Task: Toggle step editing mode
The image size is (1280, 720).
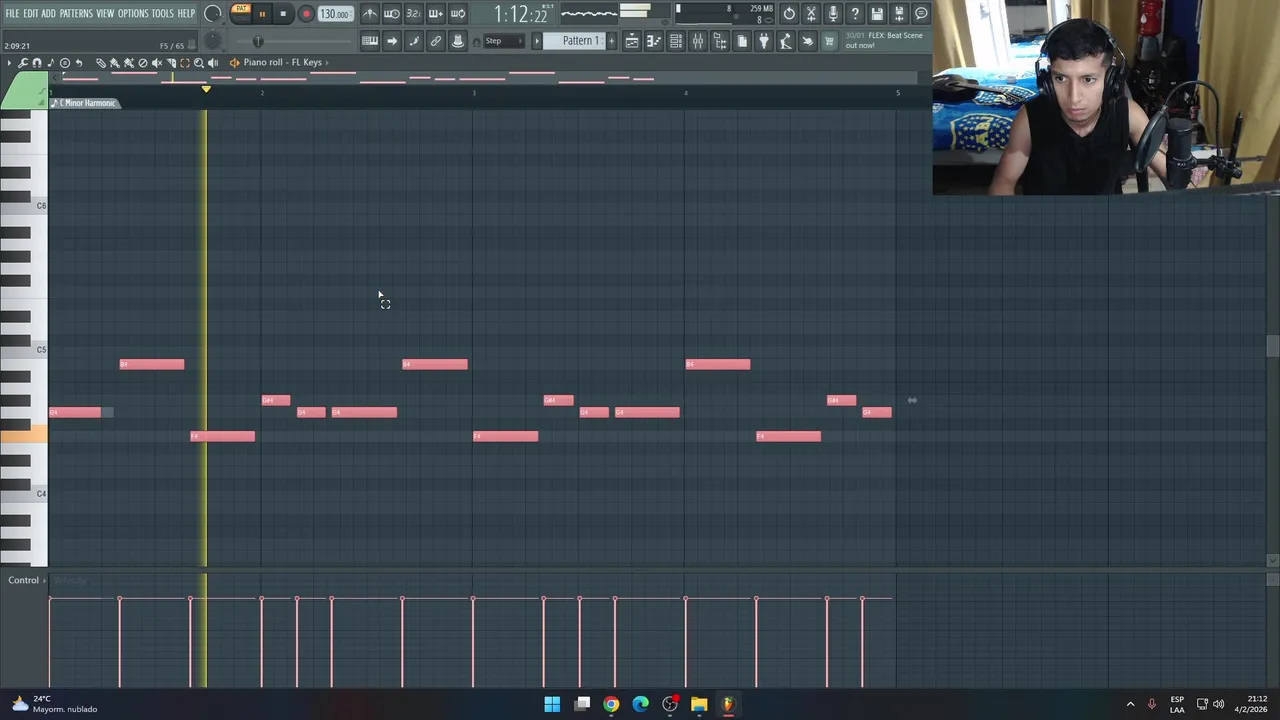Action: [414, 41]
